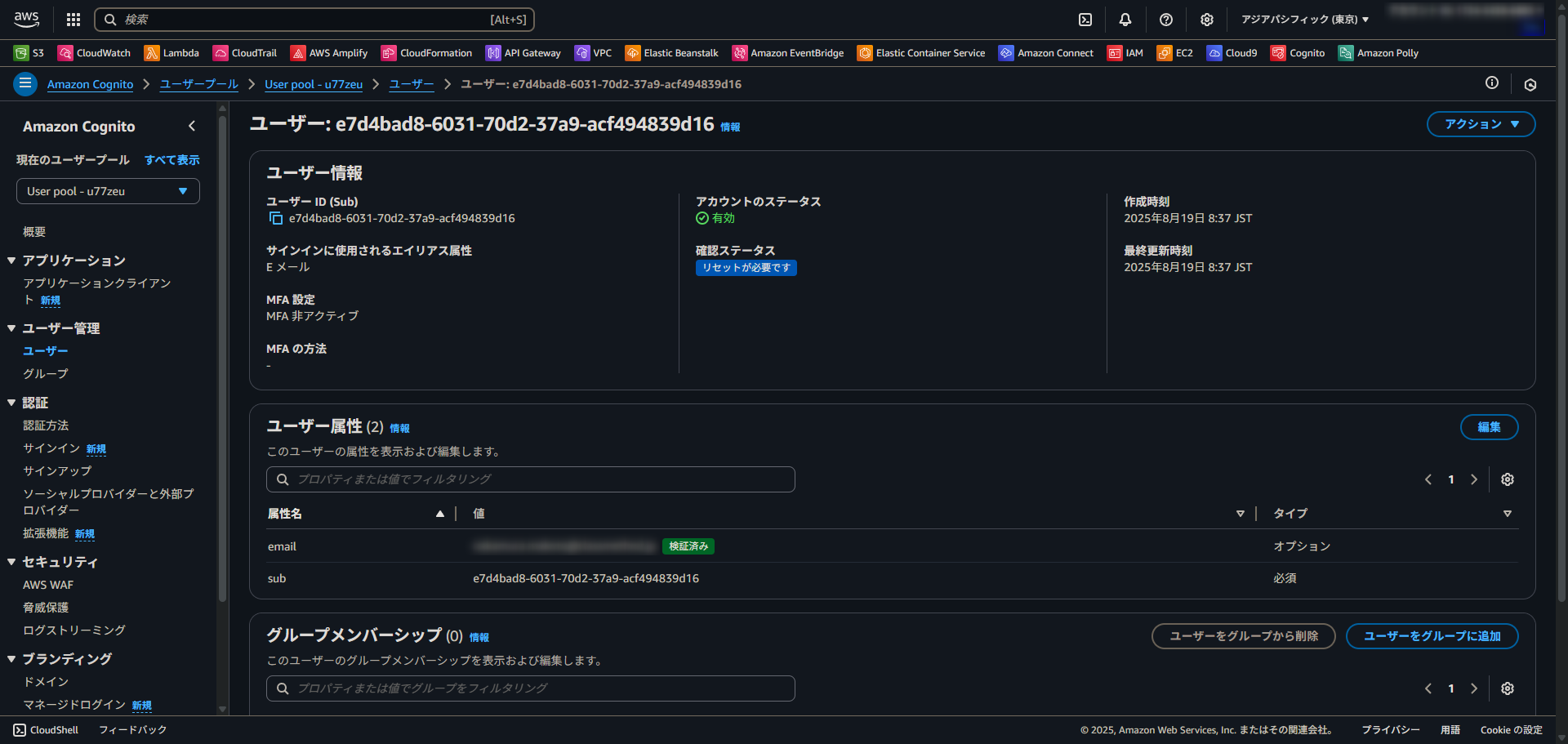Open Elastic Container Service shortcut
This screenshot has width=1568, height=744.
[921, 53]
